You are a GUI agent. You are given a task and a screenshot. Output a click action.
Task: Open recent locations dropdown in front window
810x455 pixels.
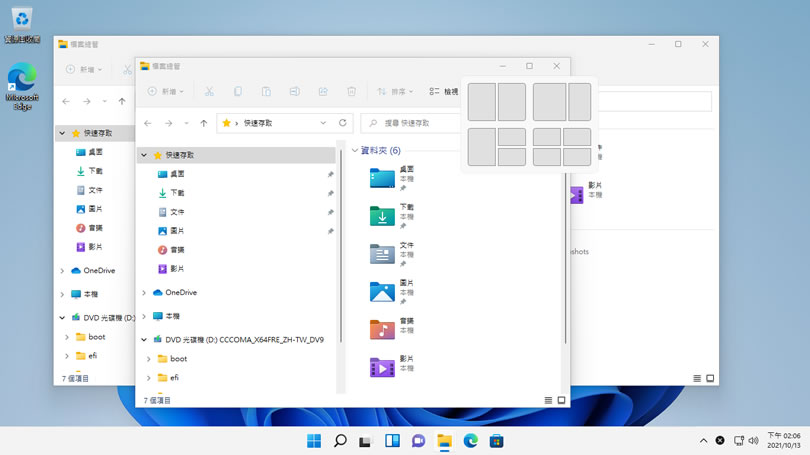[186, 123]
